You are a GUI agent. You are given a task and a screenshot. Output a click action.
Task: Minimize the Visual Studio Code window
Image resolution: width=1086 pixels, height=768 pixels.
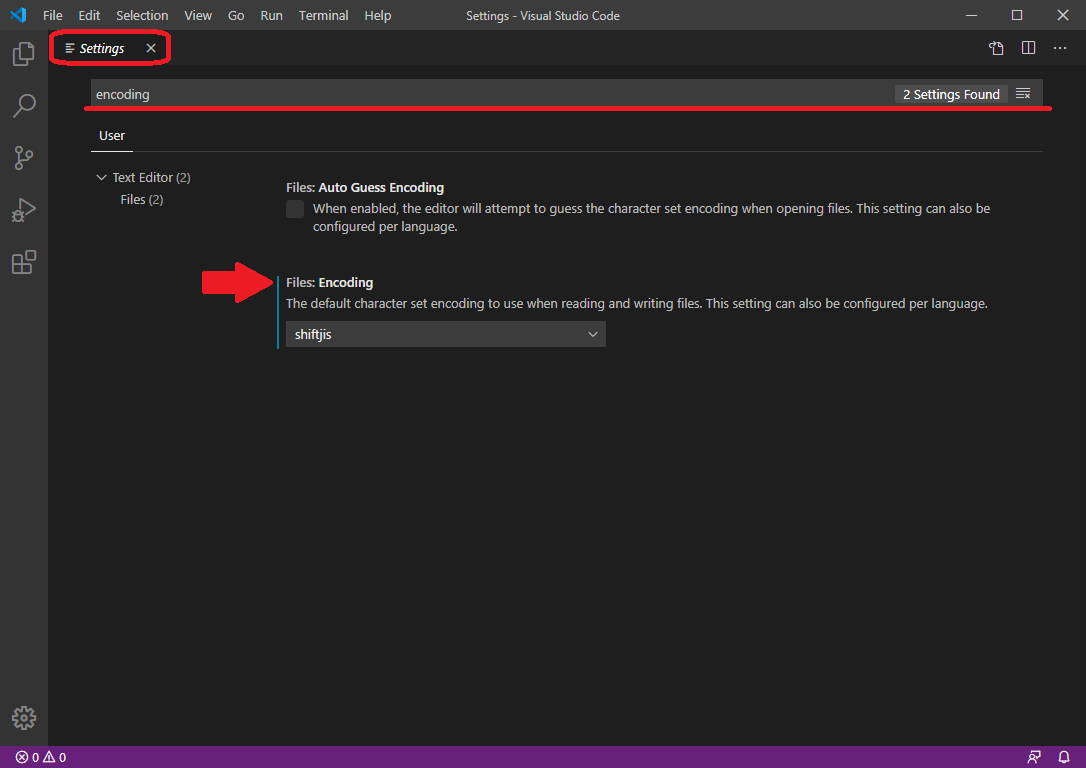click(972, 15)
